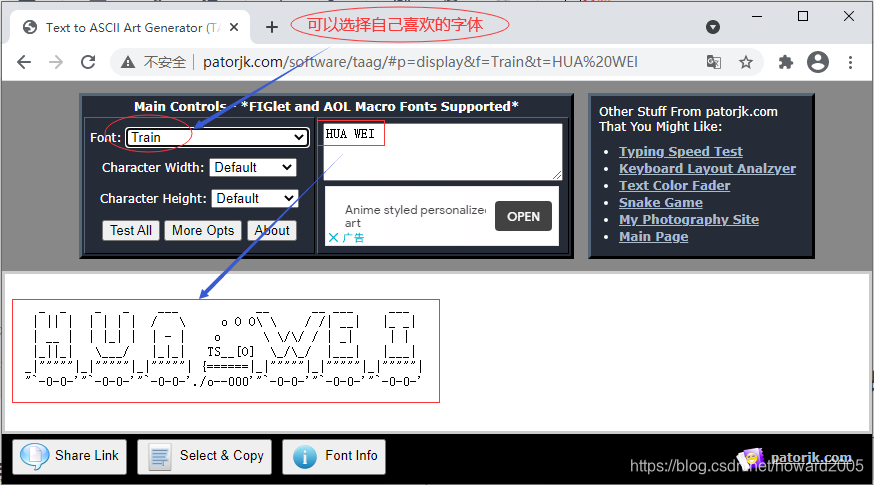
Task: Open the Chrome three-dot menu
Action: pos(850,62)
